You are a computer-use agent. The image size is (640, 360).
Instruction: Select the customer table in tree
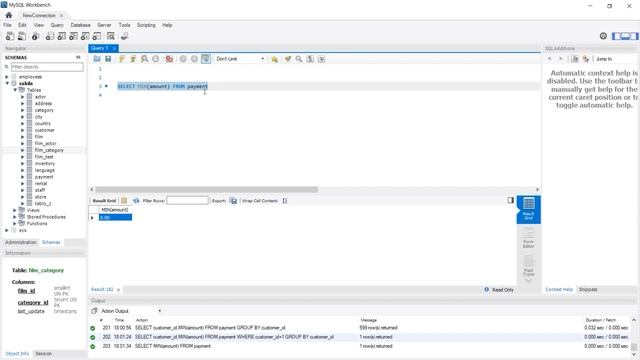44,130
